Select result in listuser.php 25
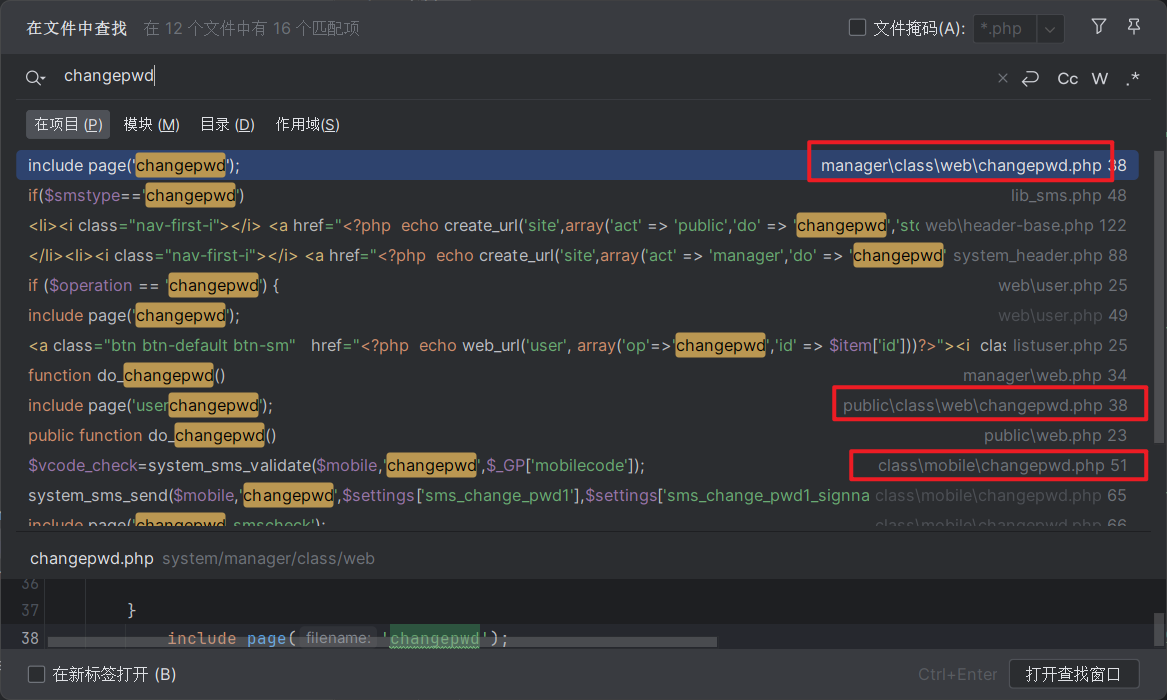 coord(578,345)
